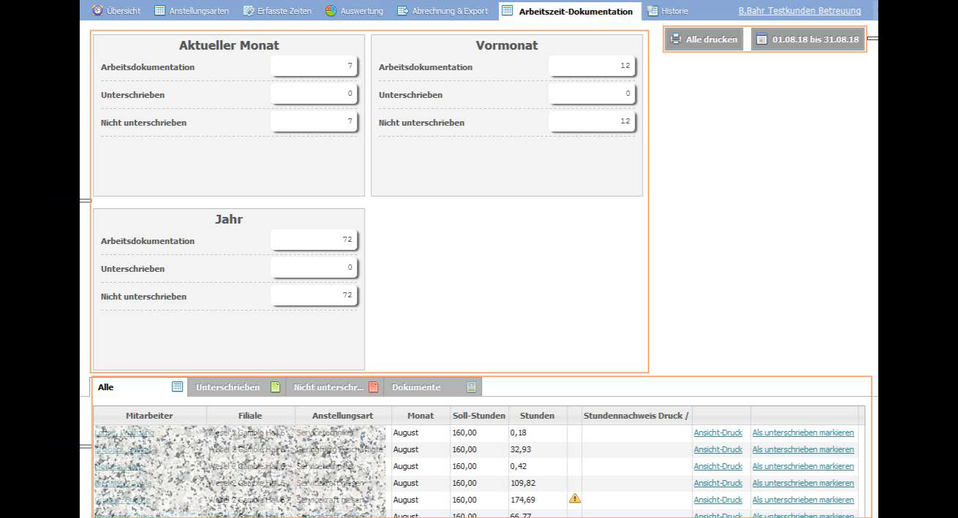Switch to Anstellungsarten tab
The image size is (958, 518).
(192, 10)
